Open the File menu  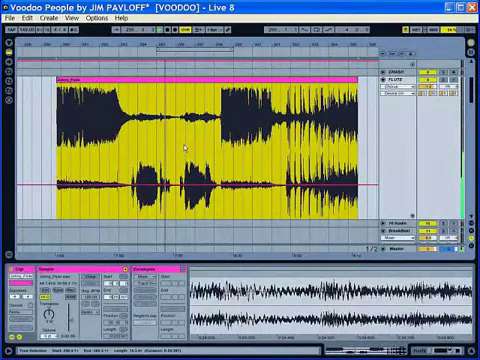click(10, 18)
